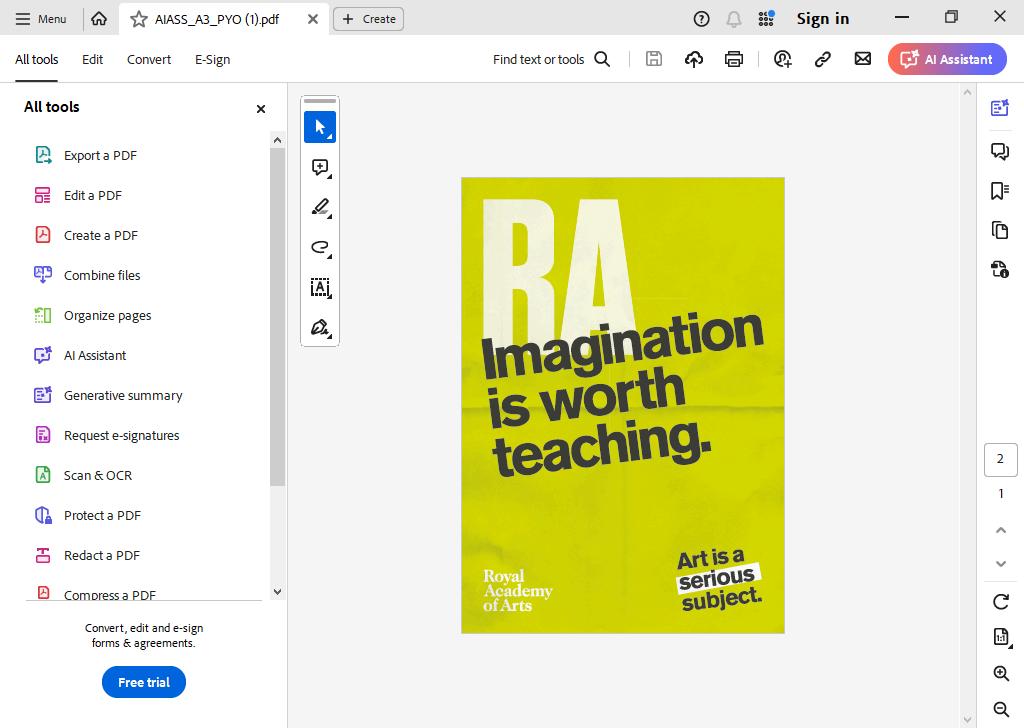The width and height of the screenshot is (1024, 728).
Task: Open the Menu hamburger dropdown
Action: pyautogui.click(x=41, y=19)
